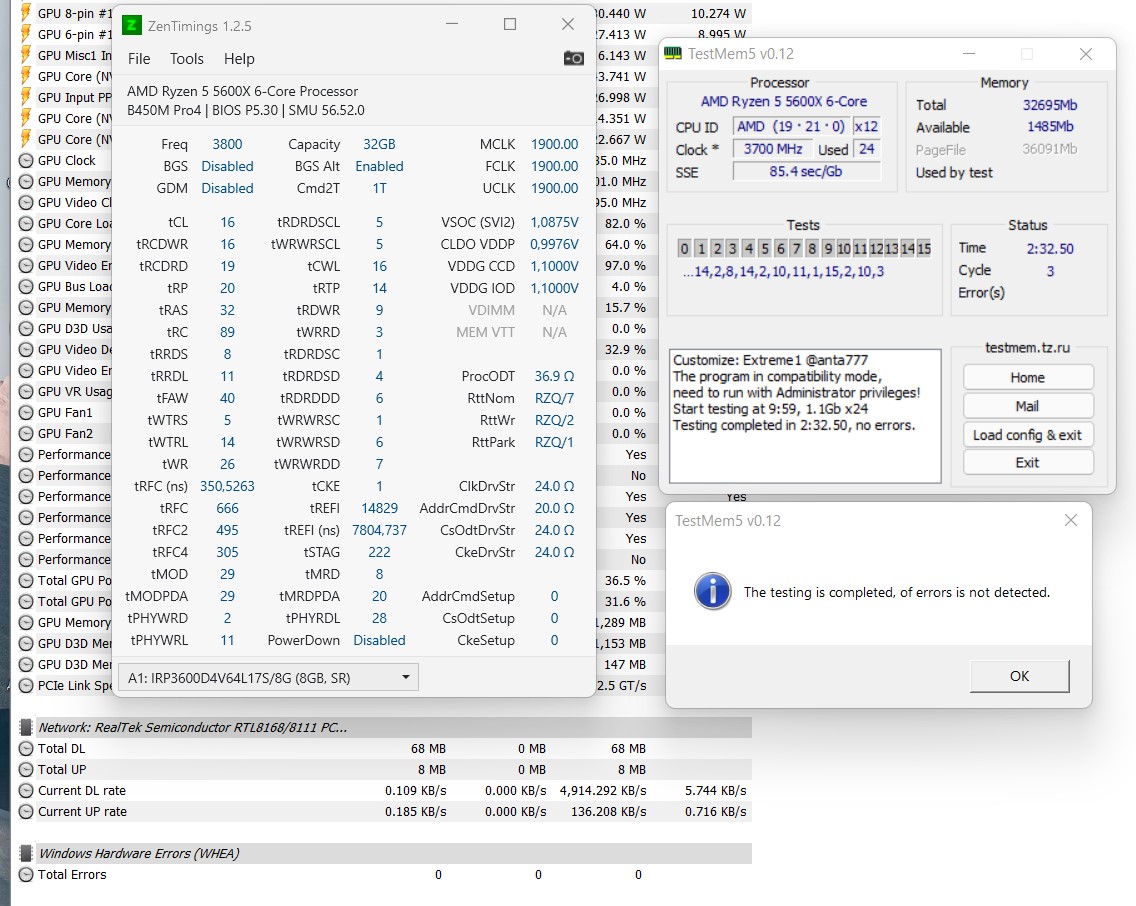Open the Help menu in ZenTimings
The image size is (1136, 906).
239,59
